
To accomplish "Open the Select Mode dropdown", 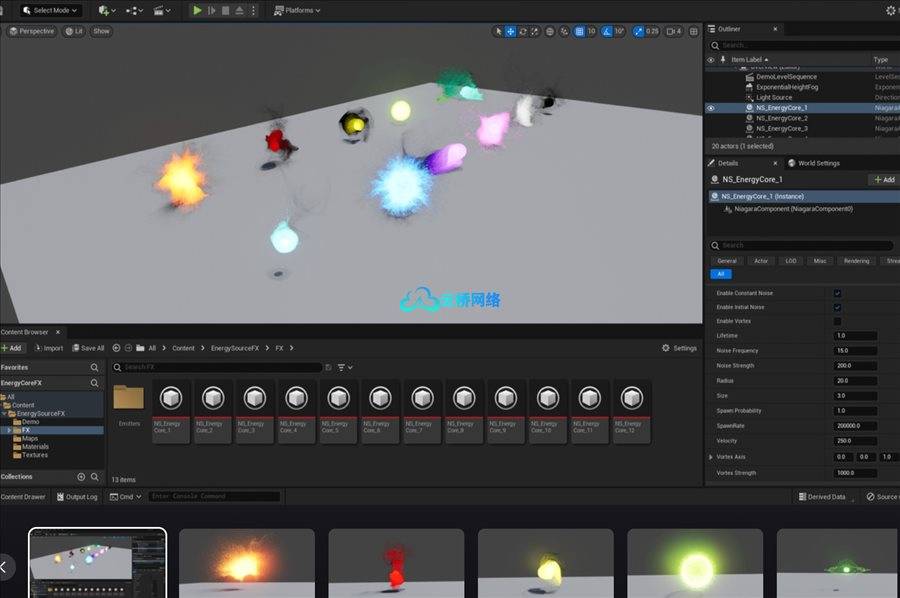I will [50, 10].
